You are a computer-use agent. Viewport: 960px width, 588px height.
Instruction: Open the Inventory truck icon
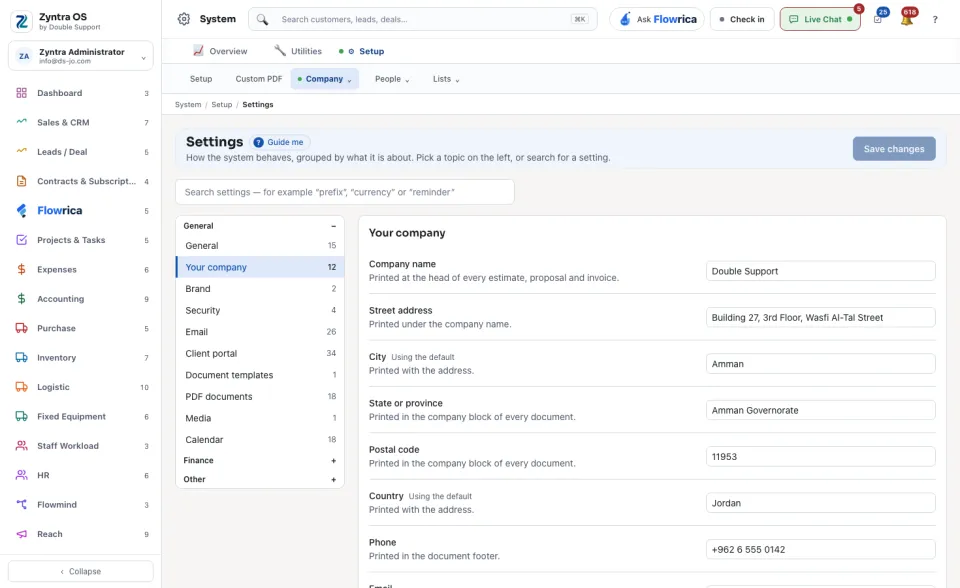click(21, 358)
